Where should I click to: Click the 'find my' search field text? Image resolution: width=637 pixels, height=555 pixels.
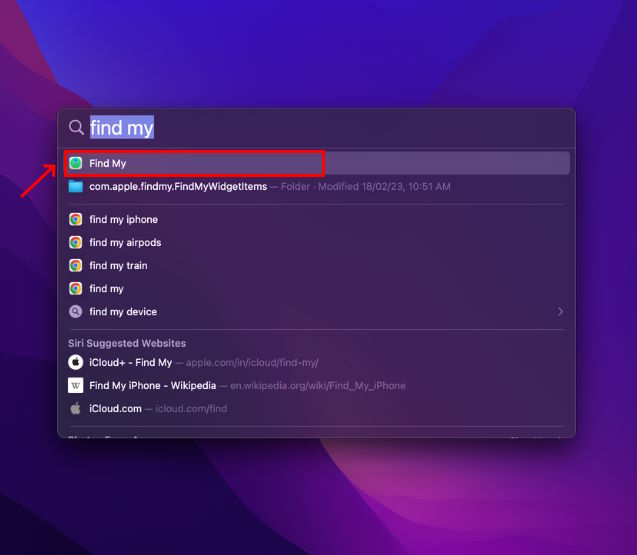click(122, 127)
